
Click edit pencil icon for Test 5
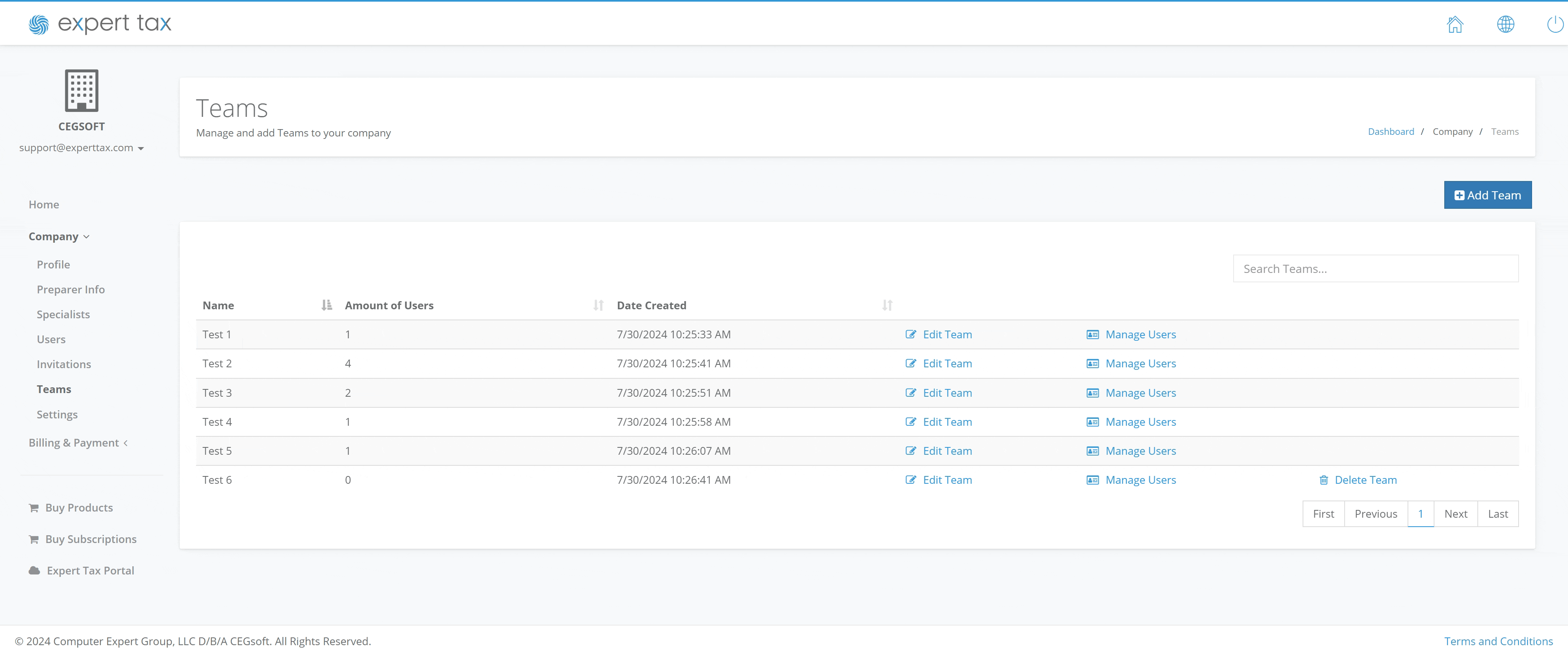click(910, 451)
